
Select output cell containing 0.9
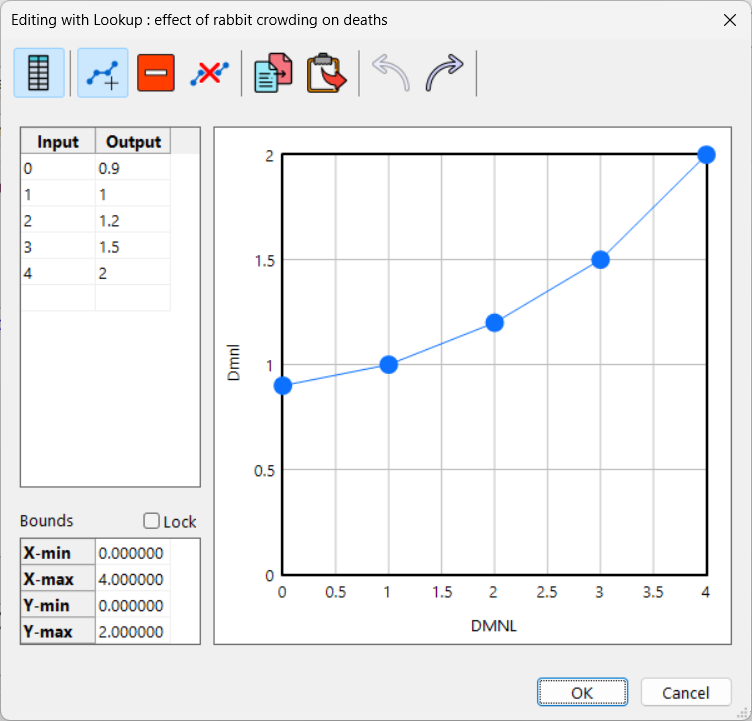132,168
